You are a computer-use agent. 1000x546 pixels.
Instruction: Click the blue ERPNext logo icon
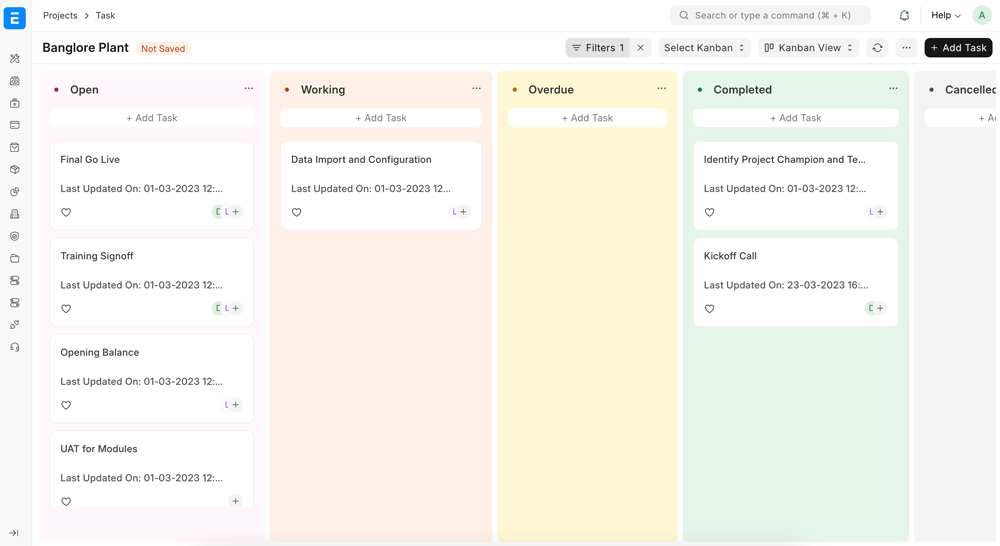(15, 18)
